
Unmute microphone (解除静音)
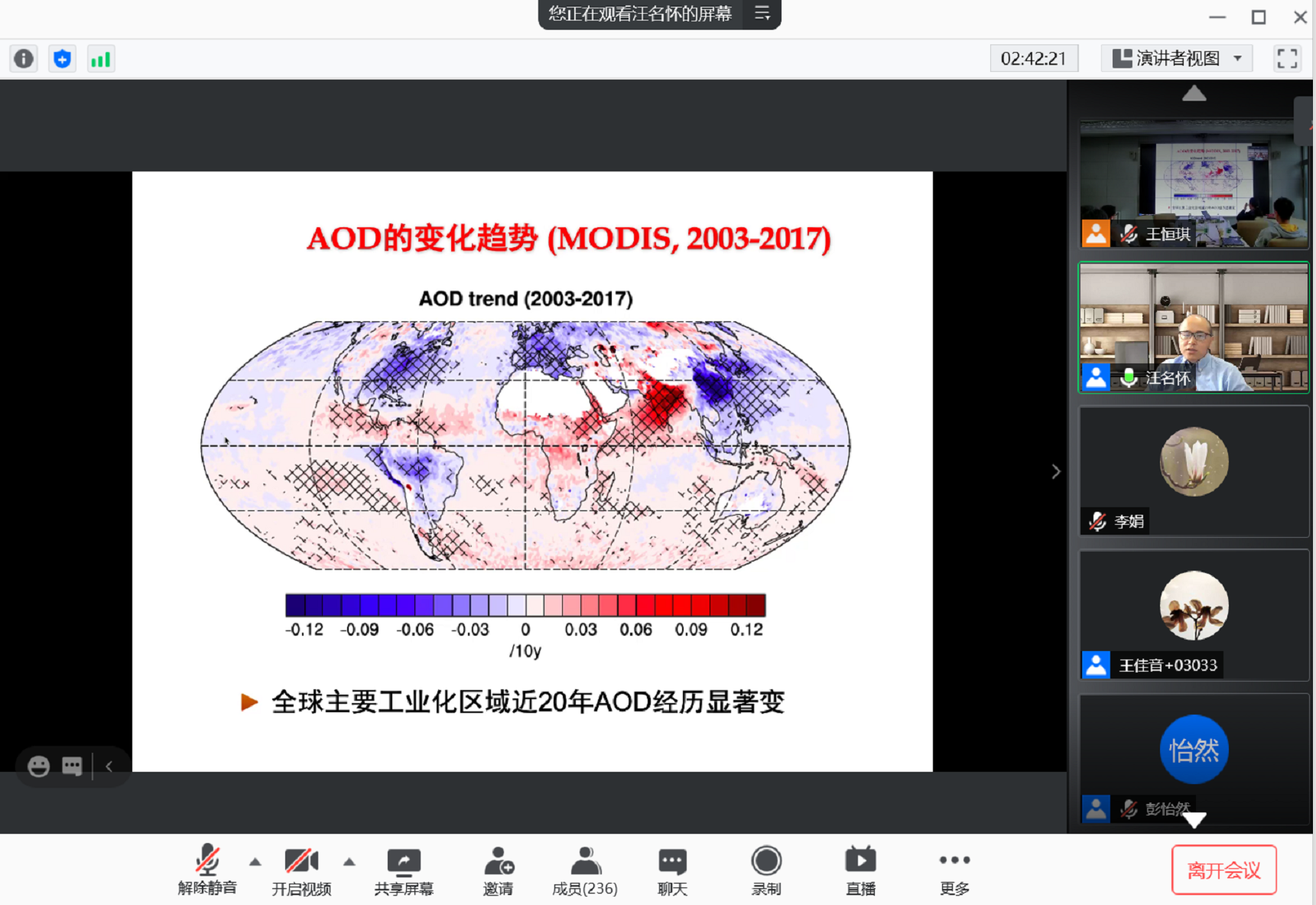[x=207, y=871]
